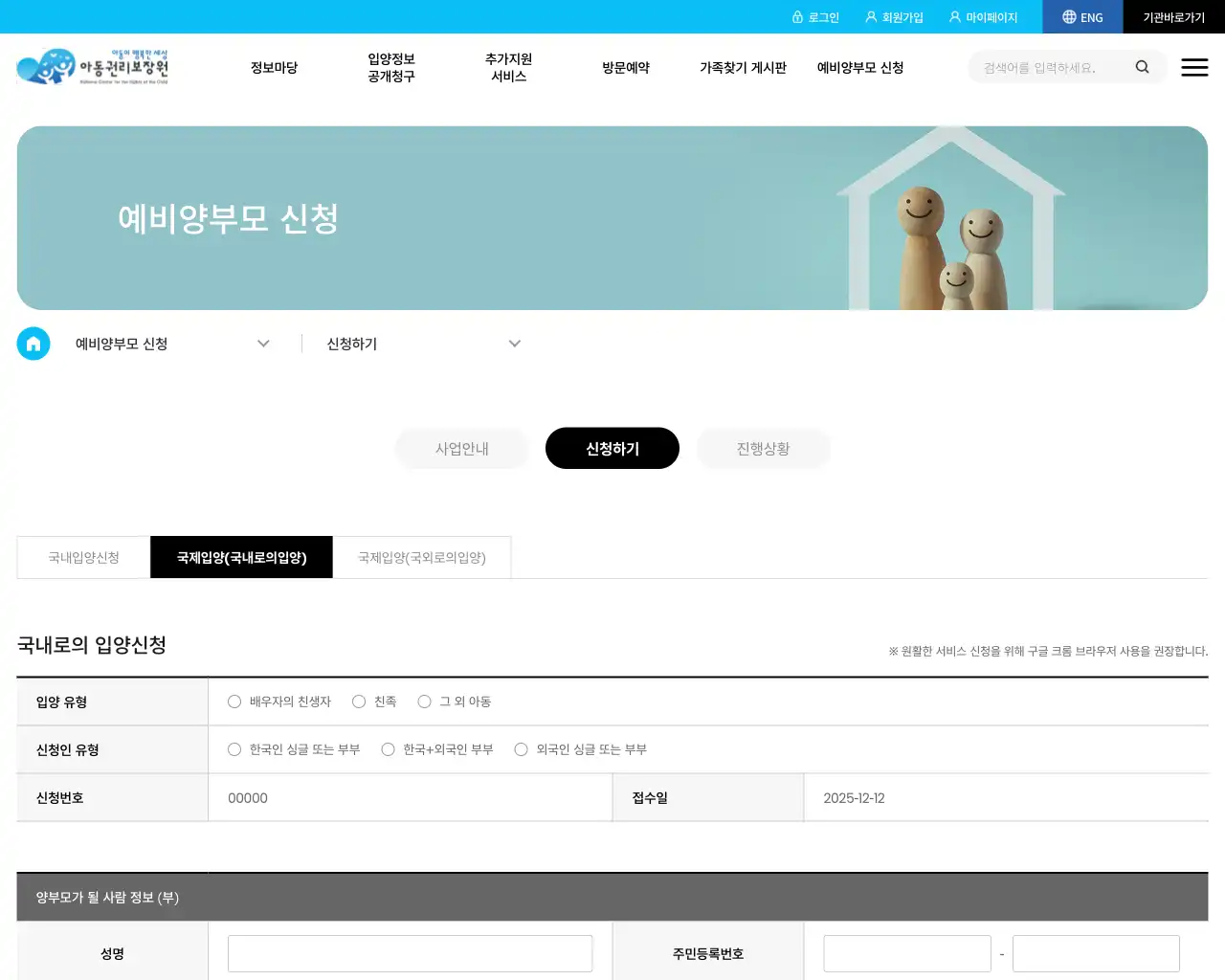The width and height of the screenshot is (1225, 980).
Task: Switch to the 국내입양신청 tab
Action: [82, 557]
